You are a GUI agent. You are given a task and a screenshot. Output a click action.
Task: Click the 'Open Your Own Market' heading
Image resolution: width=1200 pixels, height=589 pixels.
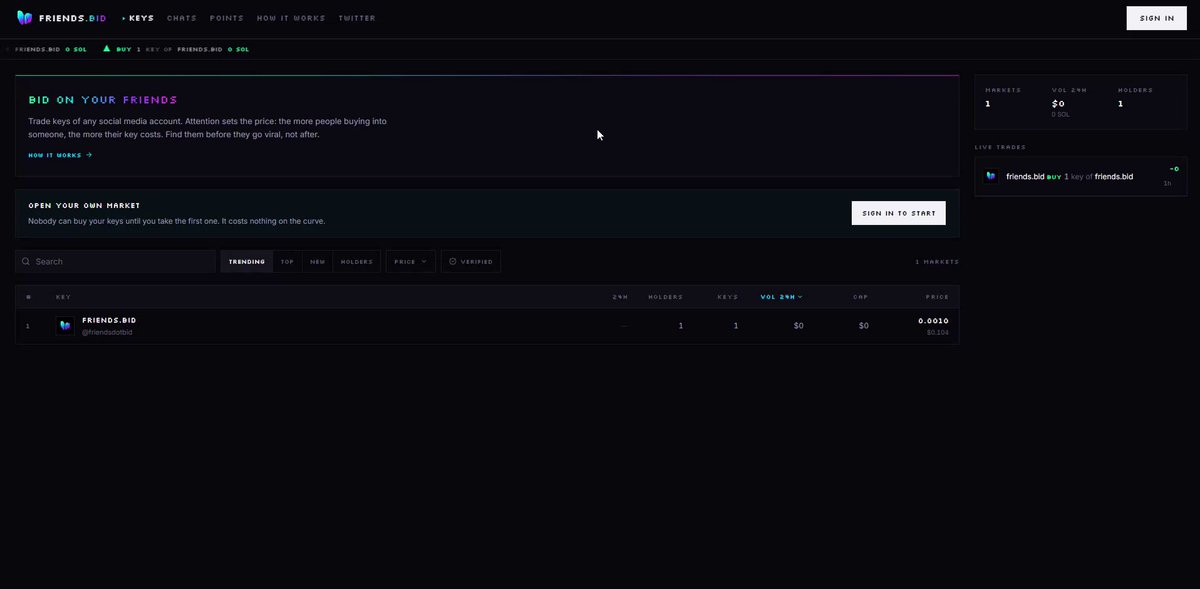(84, 205)
